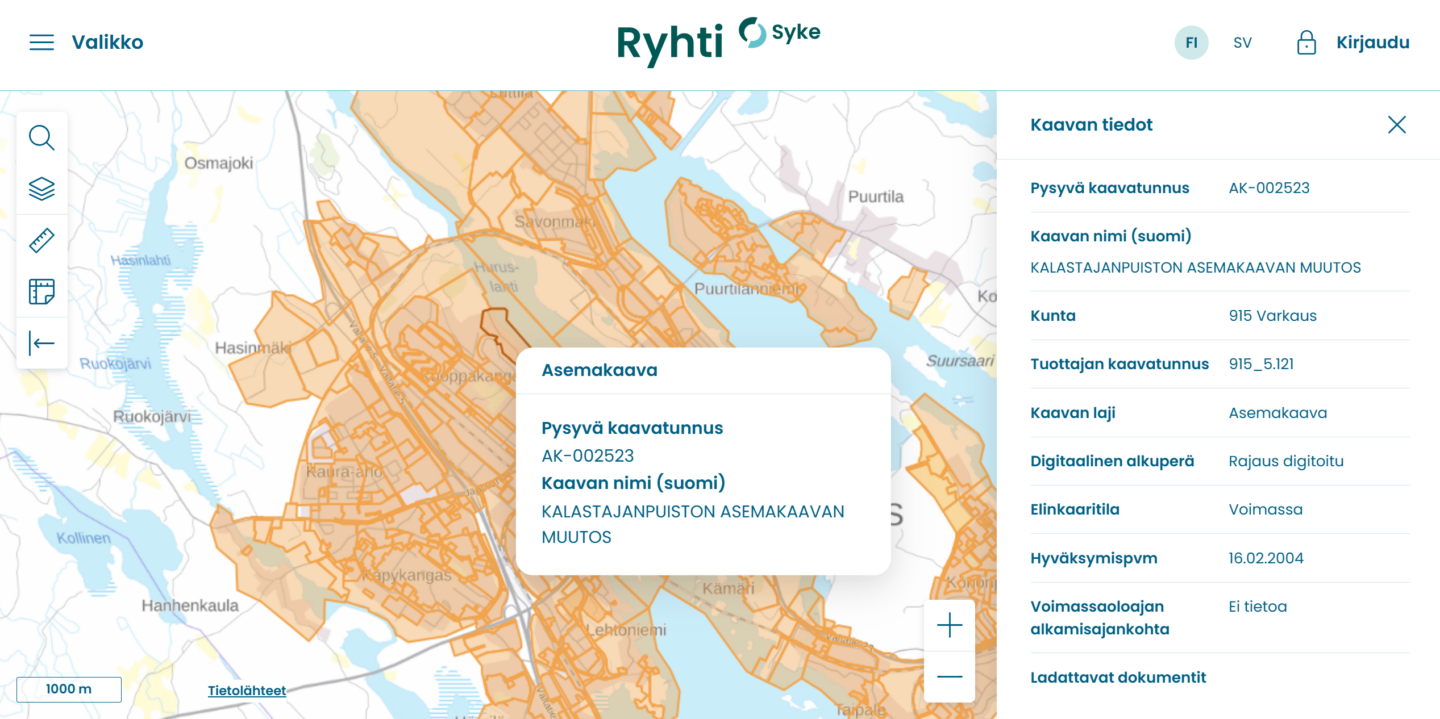The width and height of the screenshot is (1440, 719).
Task: Click the Valikko menu label
Action: pos(107,42)
